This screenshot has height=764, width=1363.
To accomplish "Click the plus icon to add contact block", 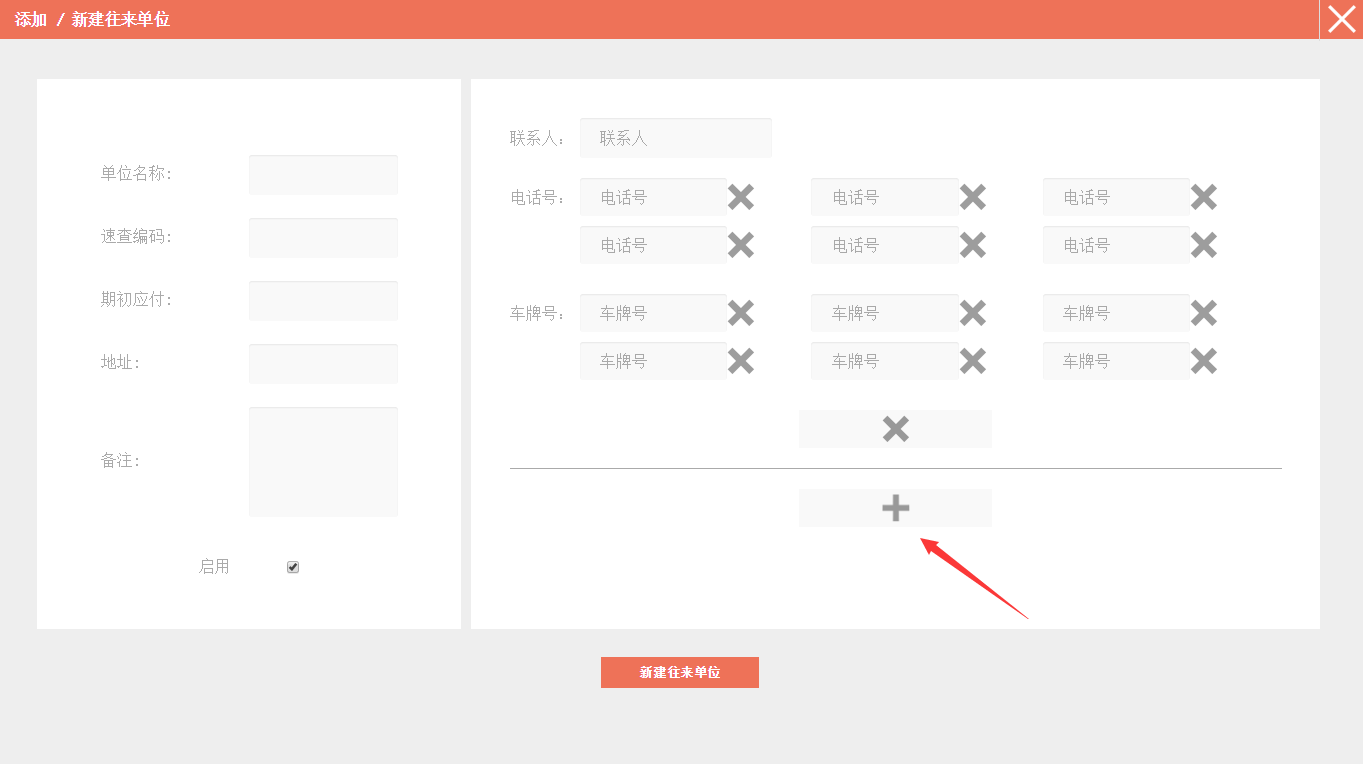I will (x=895, y=508).
